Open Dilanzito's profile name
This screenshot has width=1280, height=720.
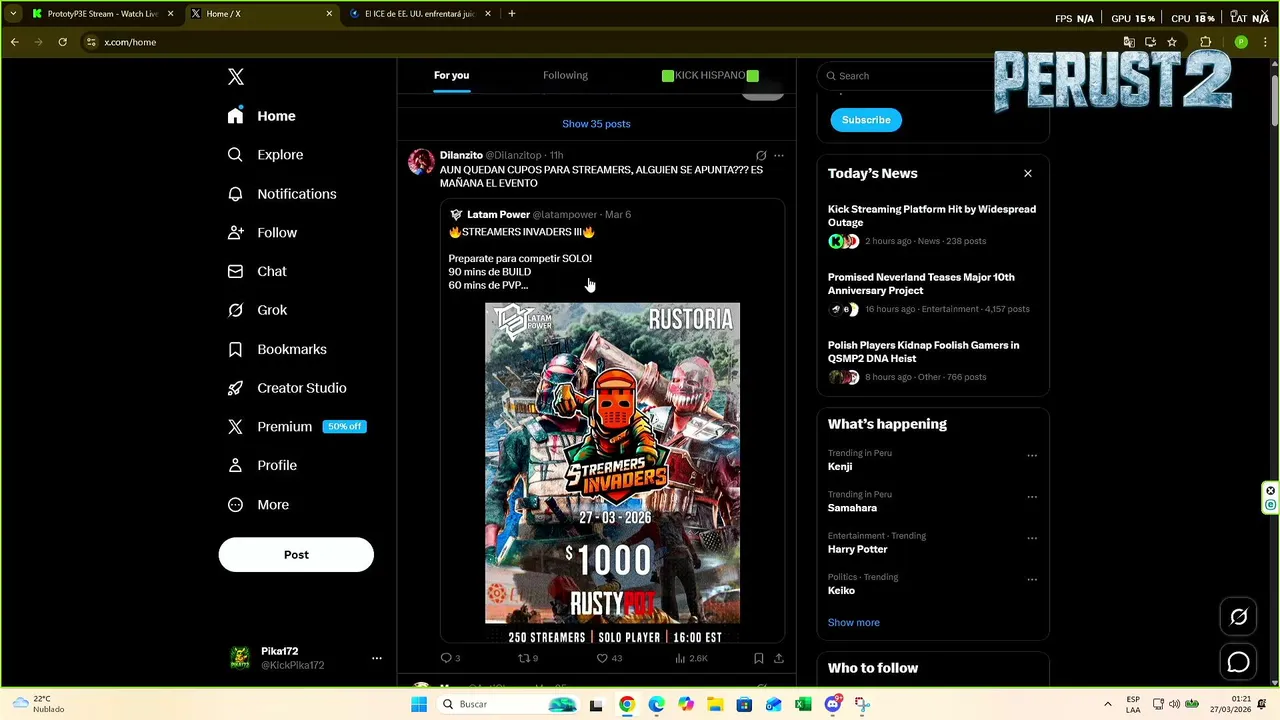click(x=461, y=156)
